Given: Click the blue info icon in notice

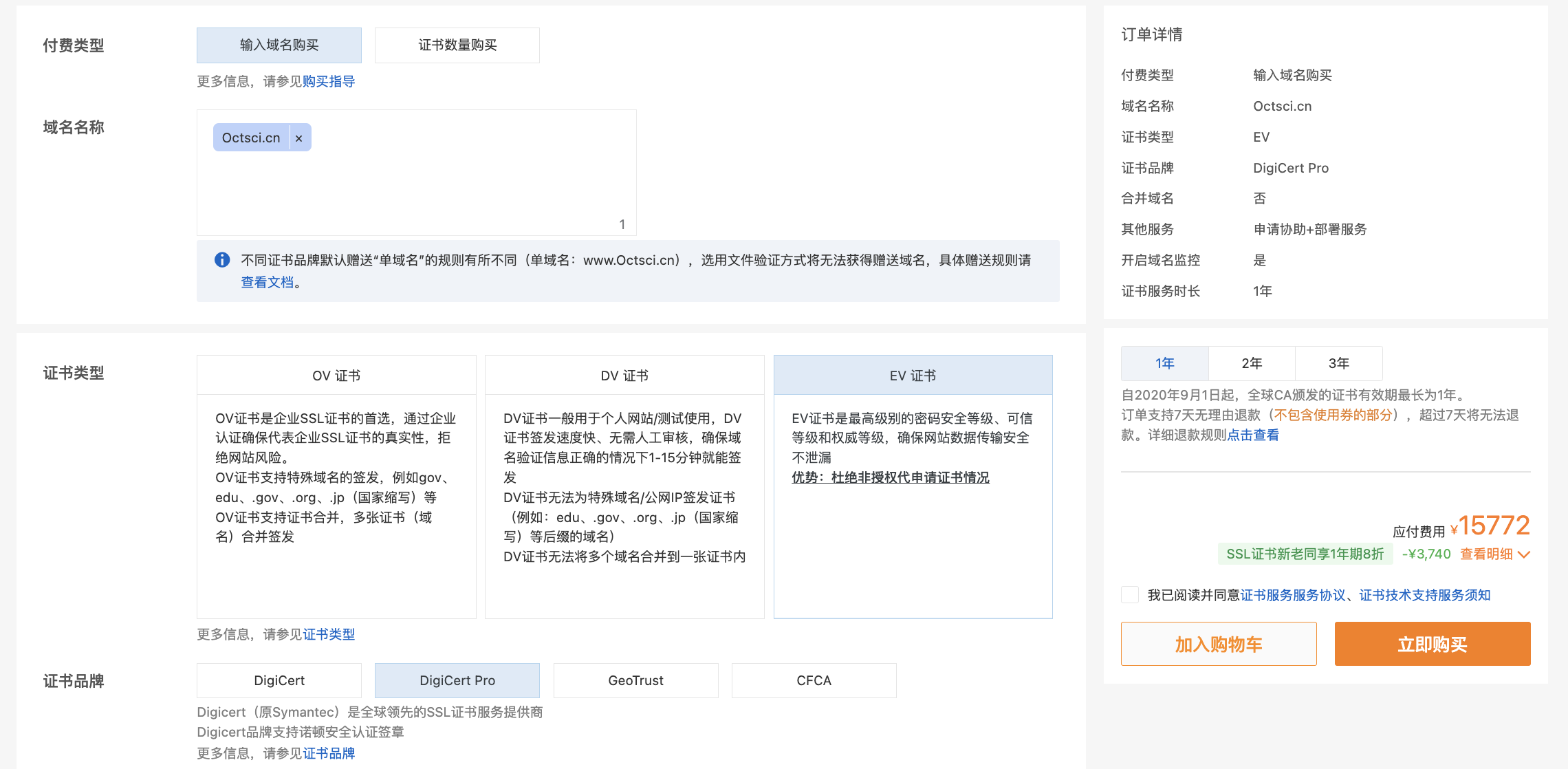Looking at the screenshot, I should [x=222, y=260].
